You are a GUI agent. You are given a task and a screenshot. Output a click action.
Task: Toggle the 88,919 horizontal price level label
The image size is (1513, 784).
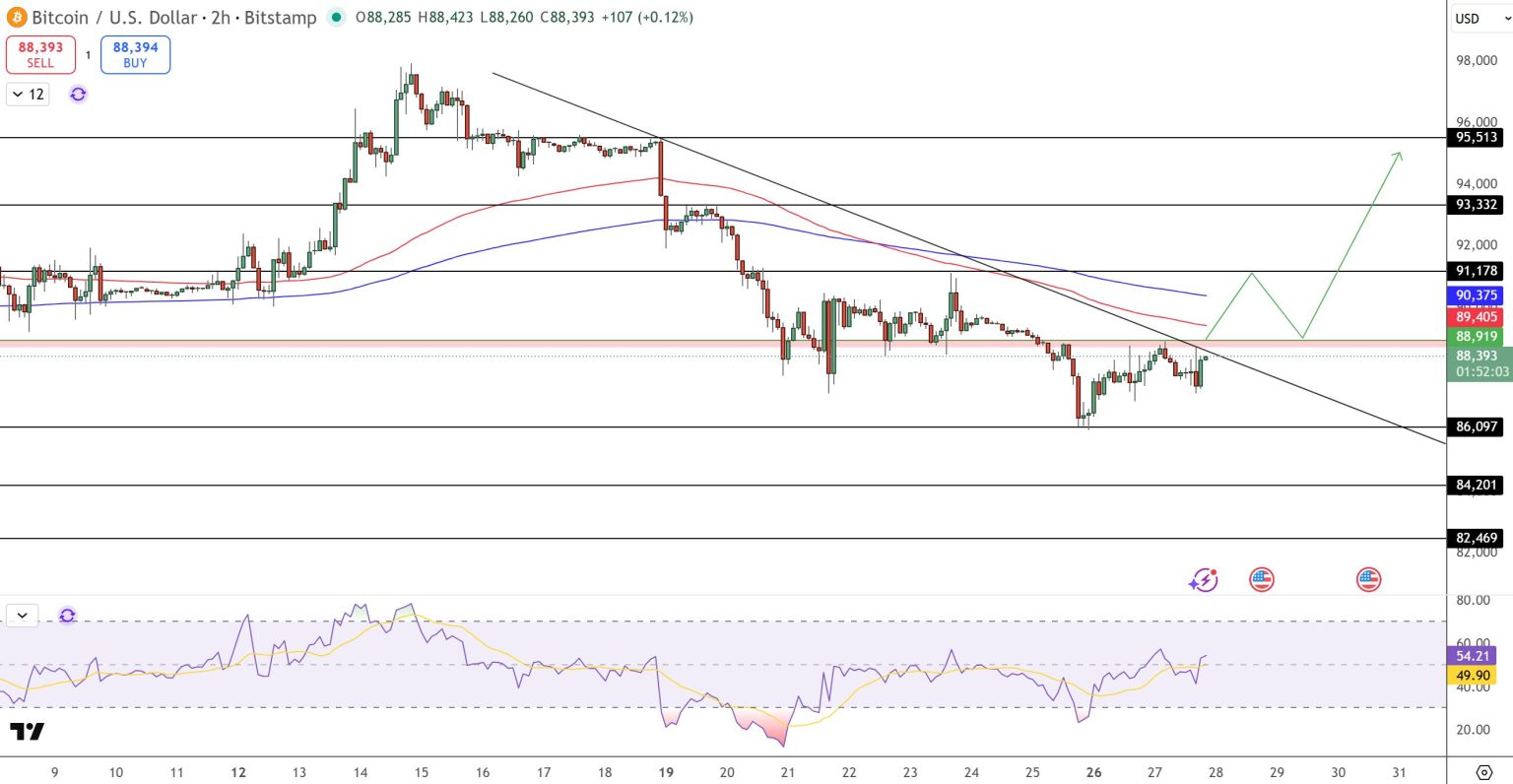(1475, 337)
